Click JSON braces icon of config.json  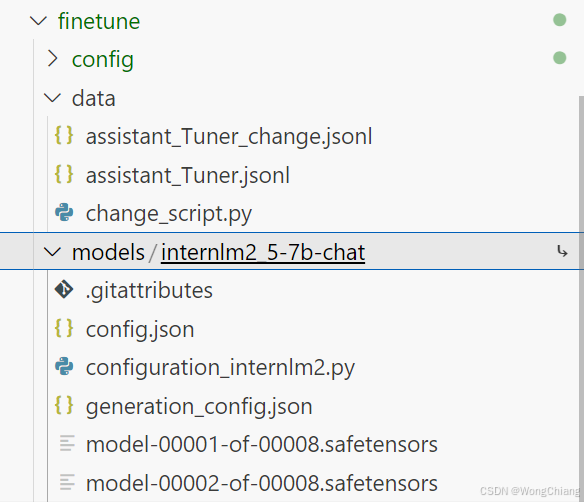pos(64,328)
